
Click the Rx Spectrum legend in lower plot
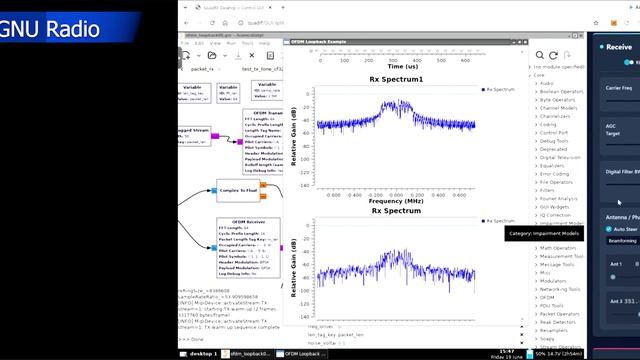(x=498, y=221)
